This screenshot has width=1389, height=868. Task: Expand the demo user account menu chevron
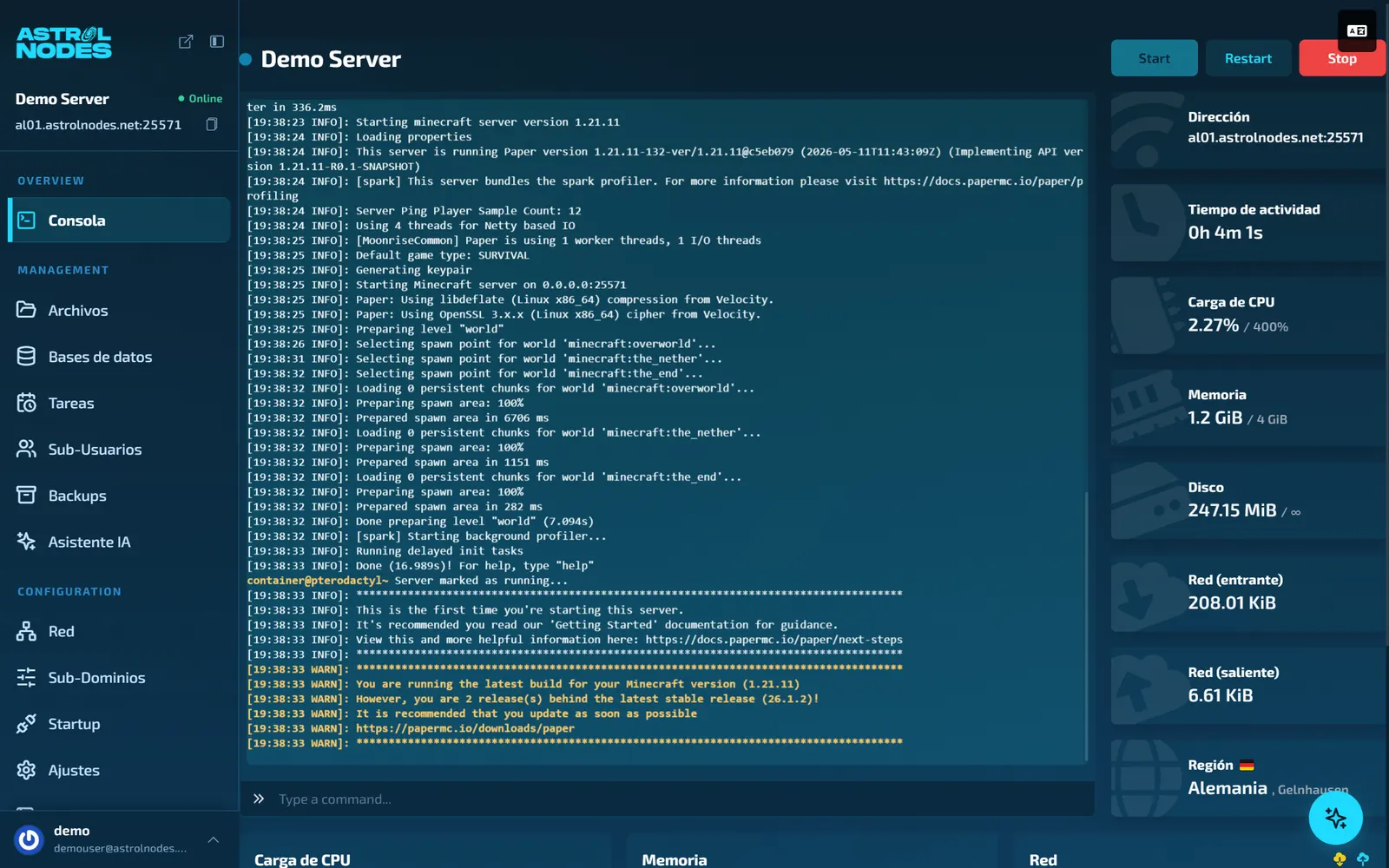click(x=214, y=839)
